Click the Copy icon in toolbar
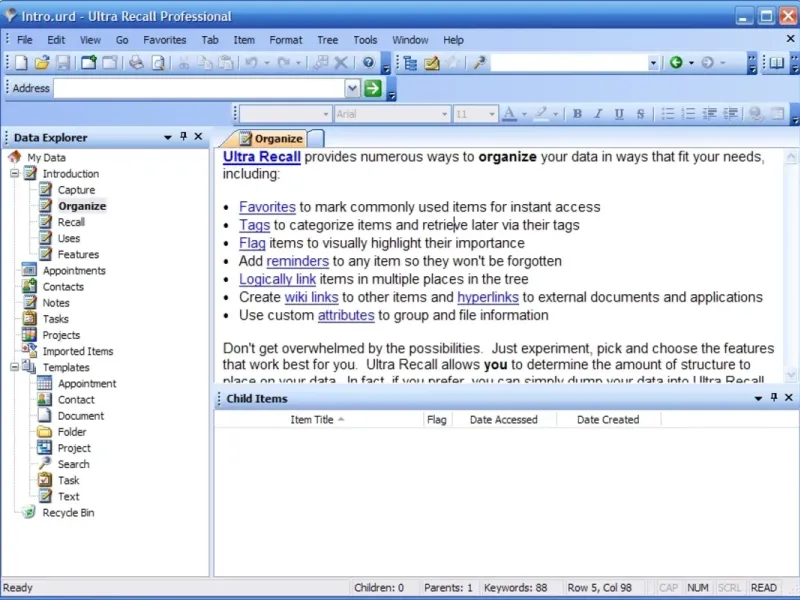This screenshot has height=600, width=800. 205,63
